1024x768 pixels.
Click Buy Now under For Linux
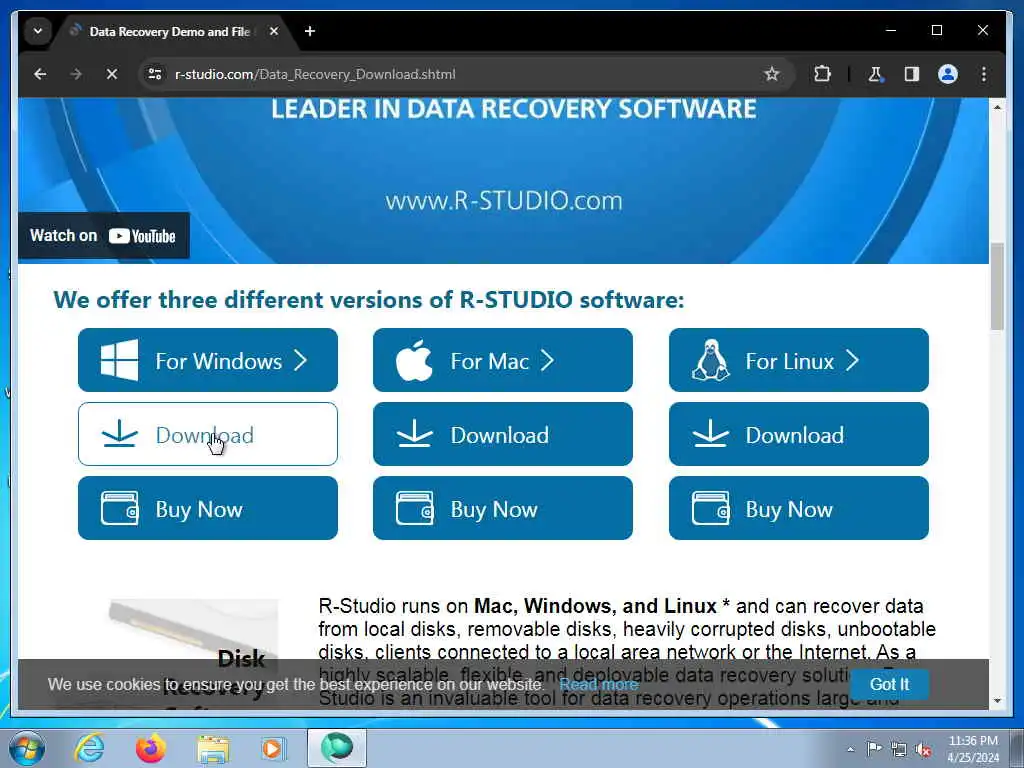click(x=799, y=508)
